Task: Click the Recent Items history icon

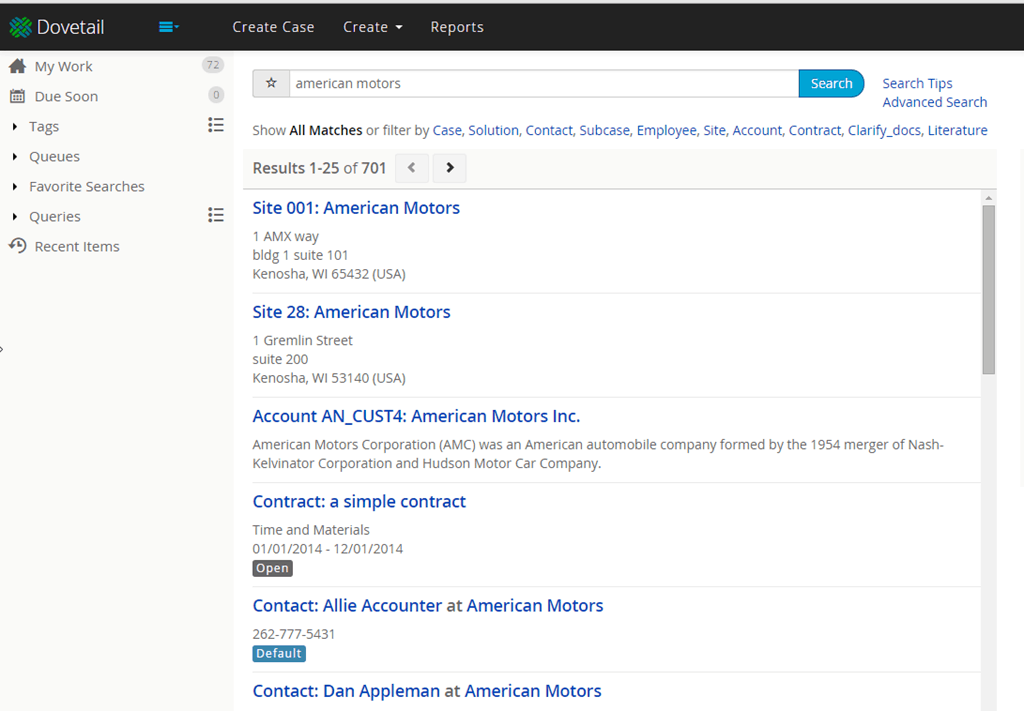Action: tap(18, 246)
